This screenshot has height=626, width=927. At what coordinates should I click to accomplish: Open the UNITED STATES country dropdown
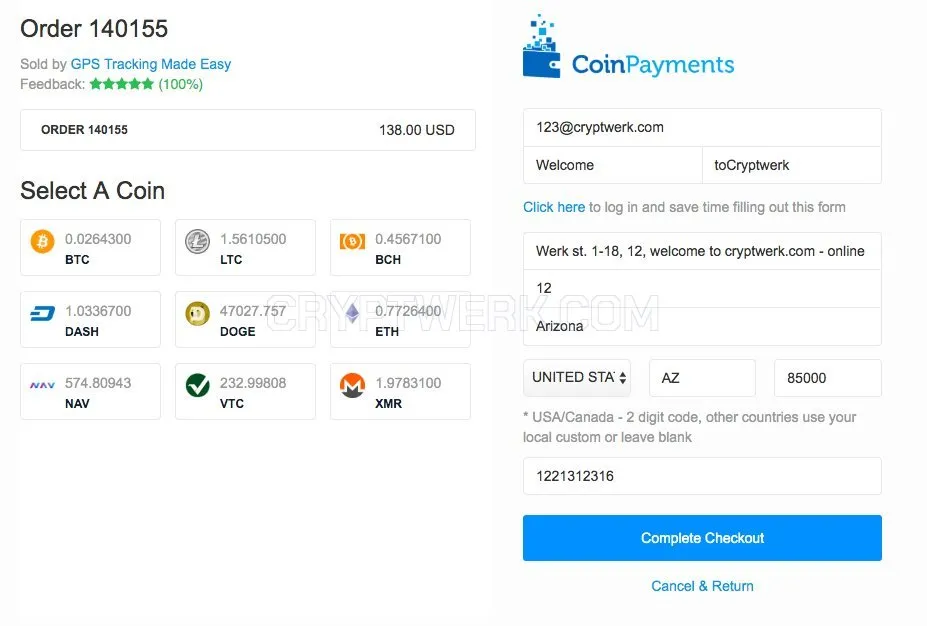pyautogui.click(x=577, y=377)
